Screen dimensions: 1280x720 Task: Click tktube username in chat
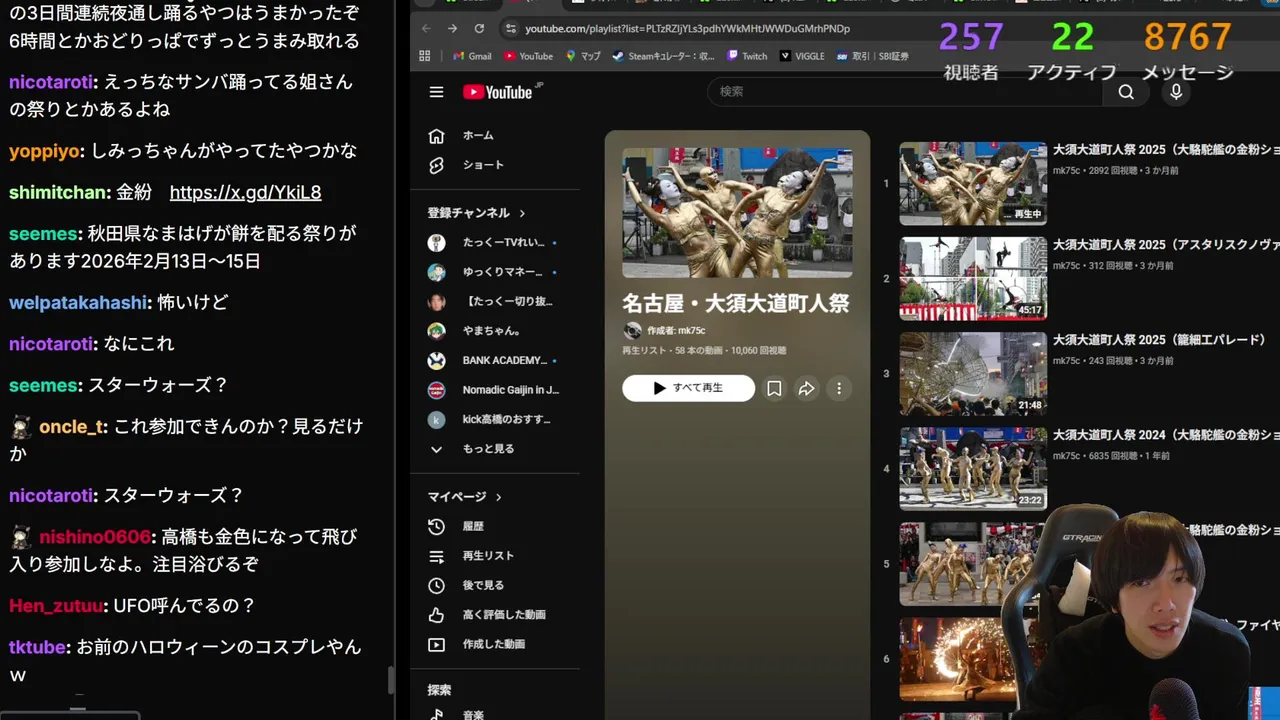click(x=38, y=648)
